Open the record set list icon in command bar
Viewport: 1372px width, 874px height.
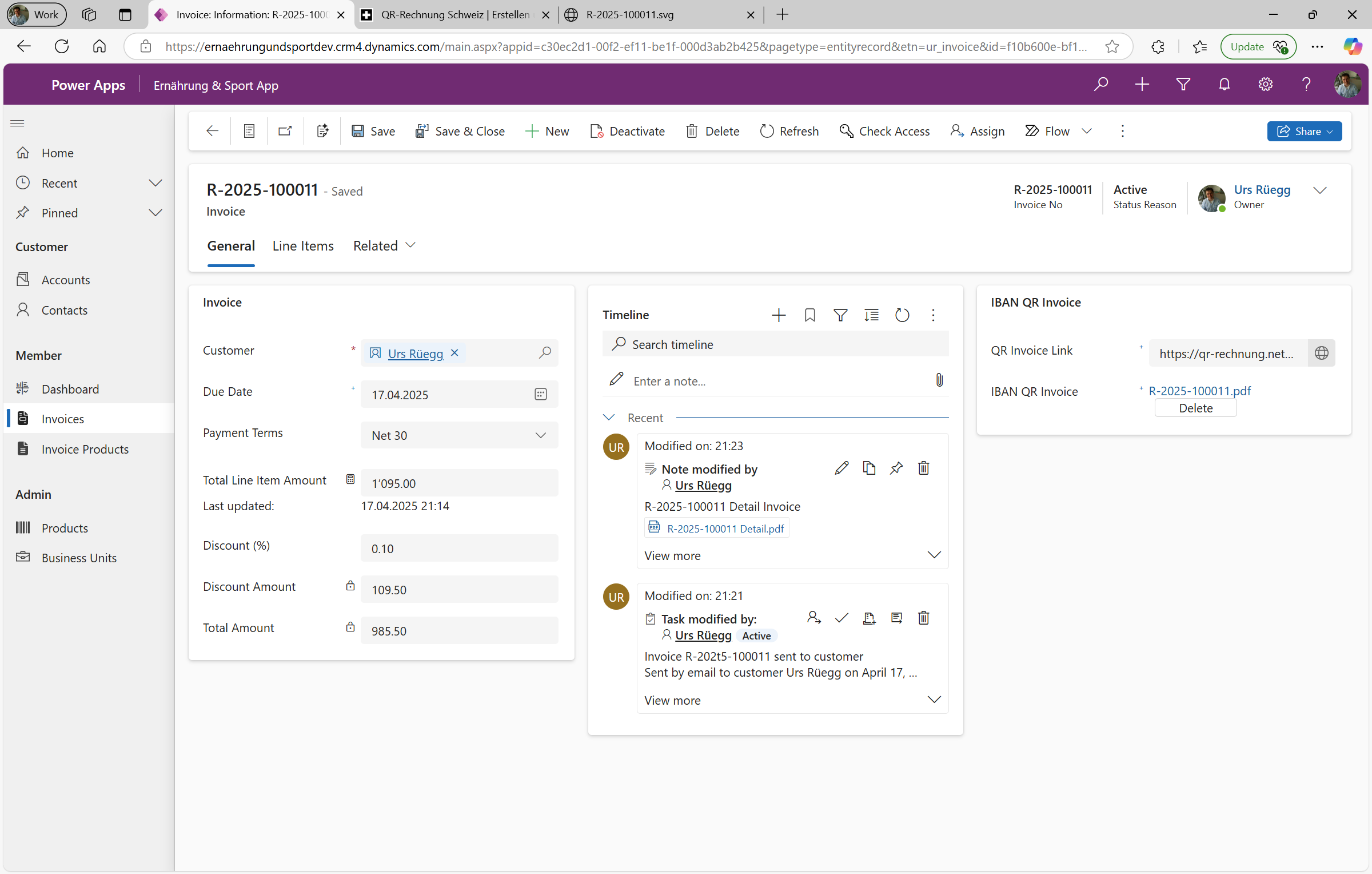point(249,131)
